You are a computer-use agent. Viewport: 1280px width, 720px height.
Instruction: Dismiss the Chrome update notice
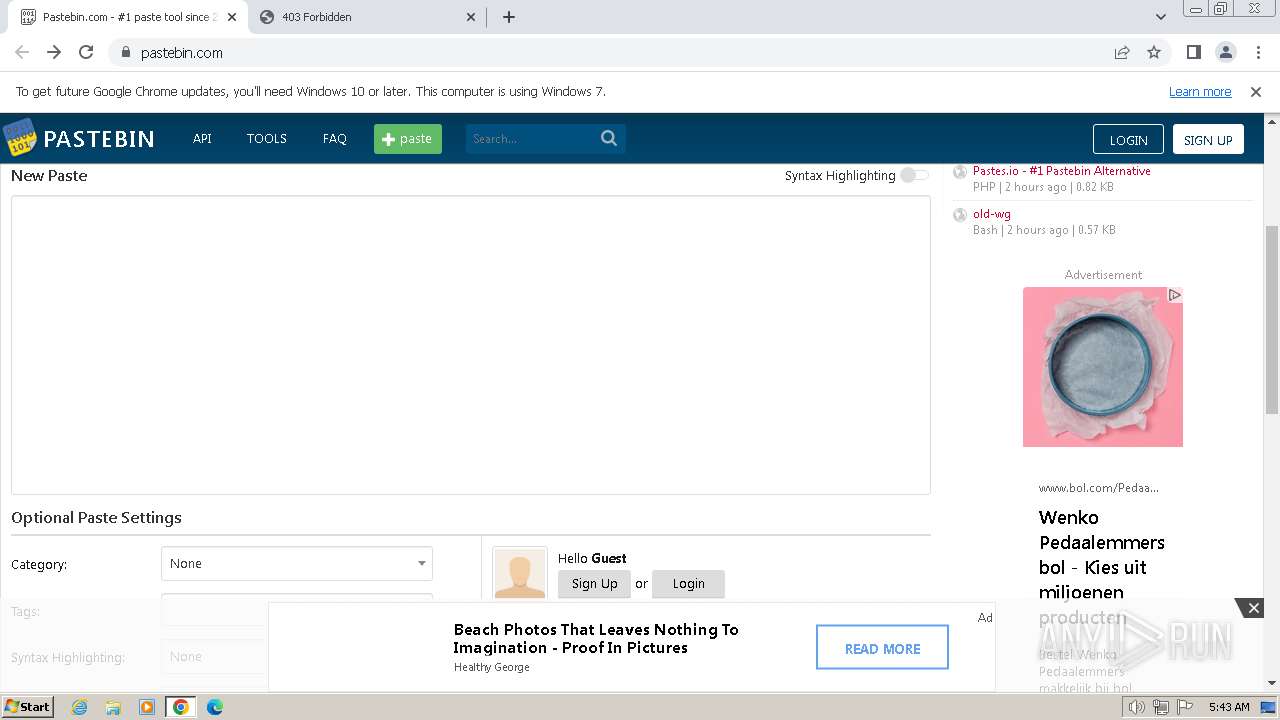pyautogui.click(x=1256, y=91)
